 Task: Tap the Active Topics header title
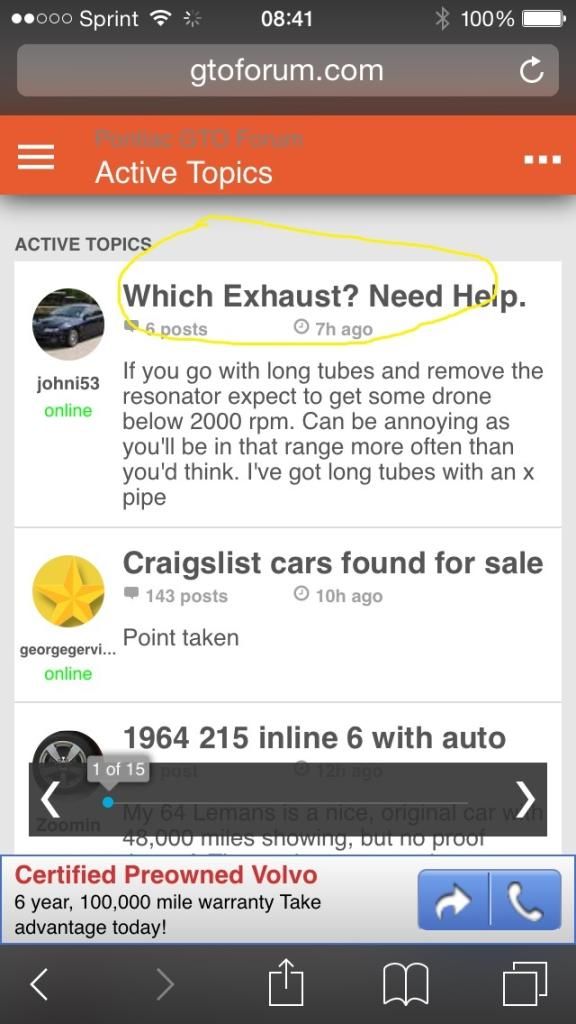click(x=184, y=173)
